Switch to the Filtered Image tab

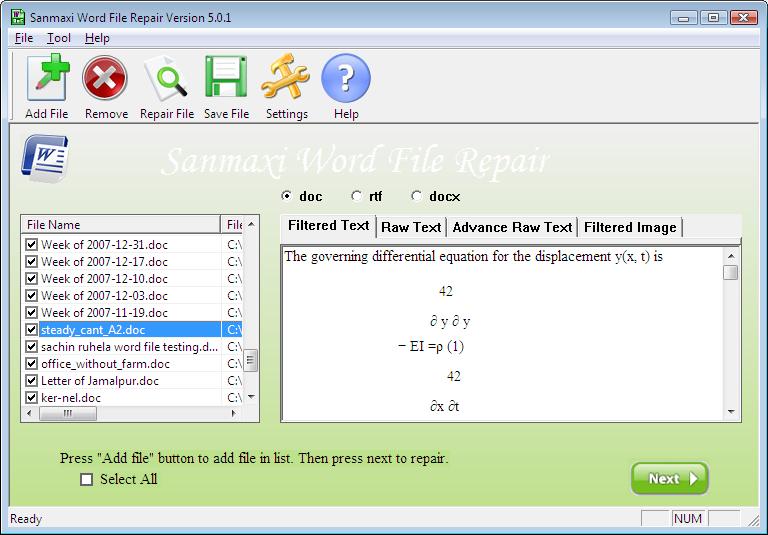(x=630, y=227)
